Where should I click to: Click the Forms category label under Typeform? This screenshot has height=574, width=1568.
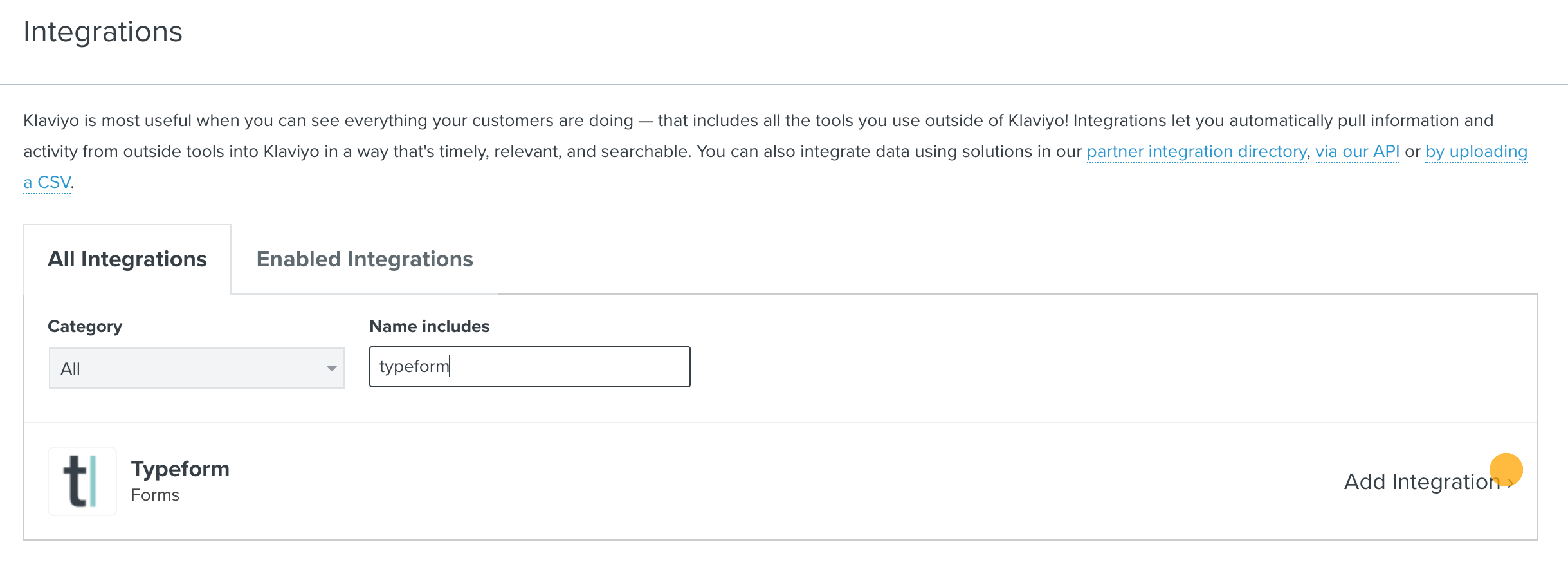tap(155, 495)
